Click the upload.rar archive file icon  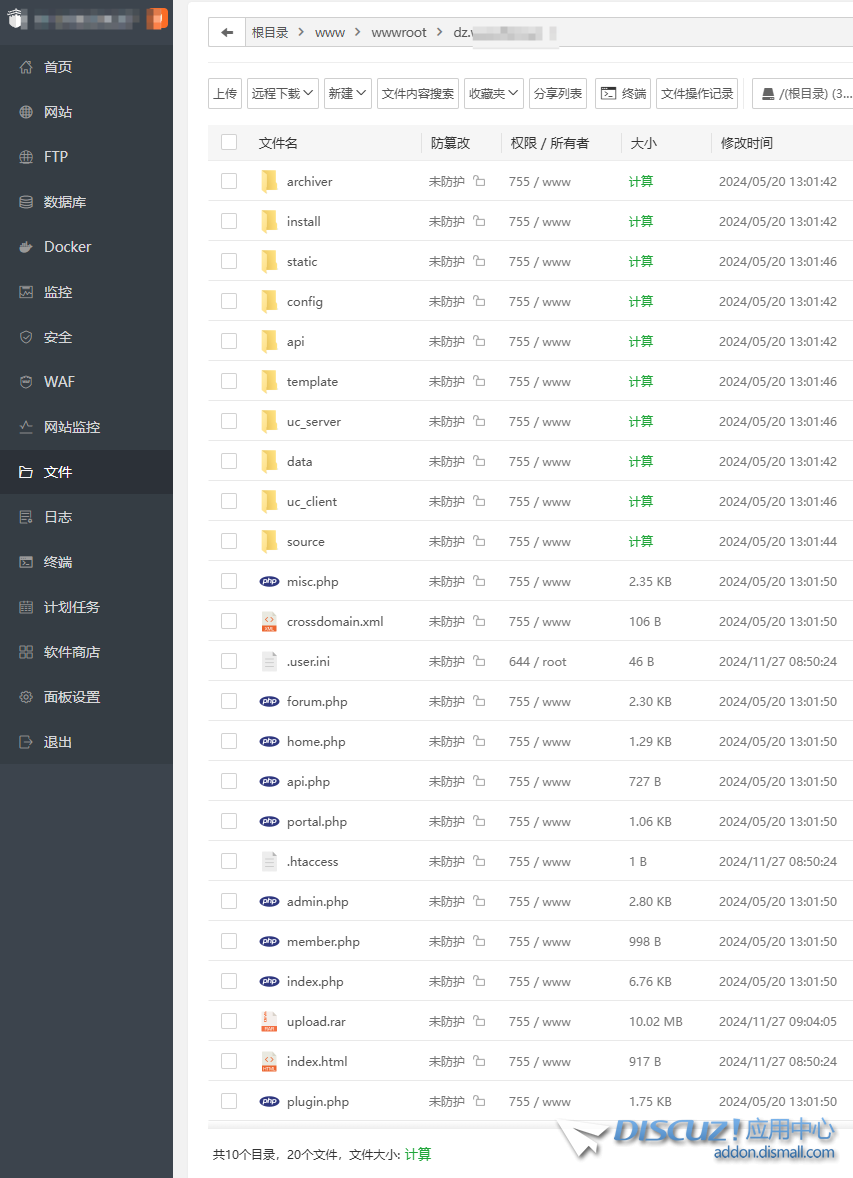[x=269, y=1021]
